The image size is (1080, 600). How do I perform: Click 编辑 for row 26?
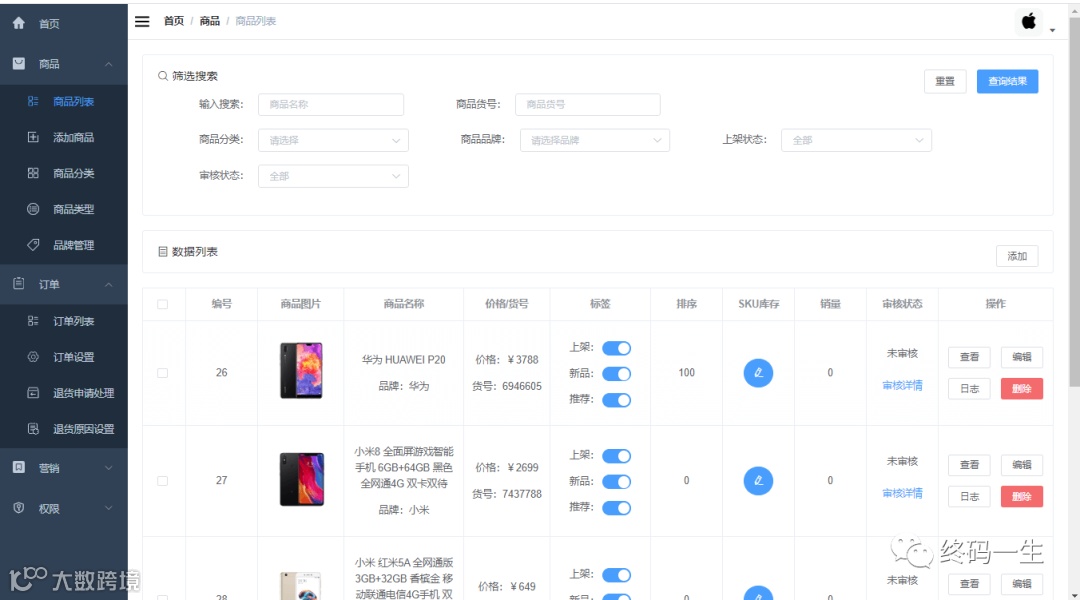coord(1021,357)
